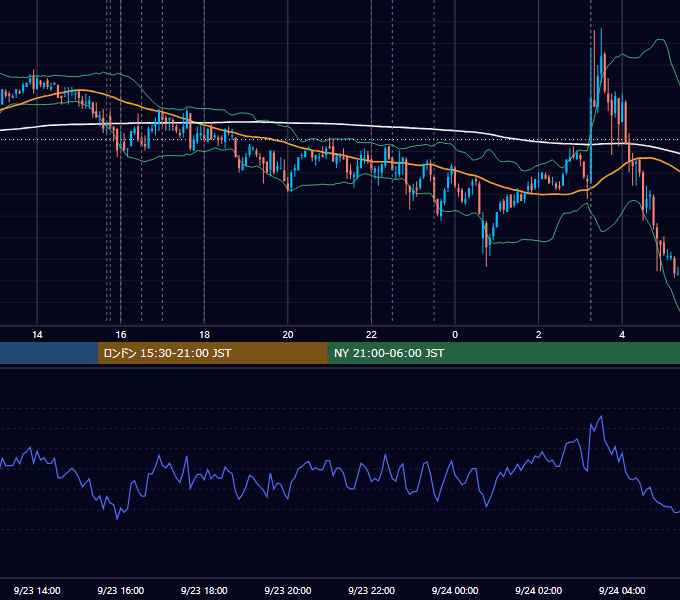Click the hour 4 axis tick label
This screenshot has height=600, width=680.
pos(622,335)
